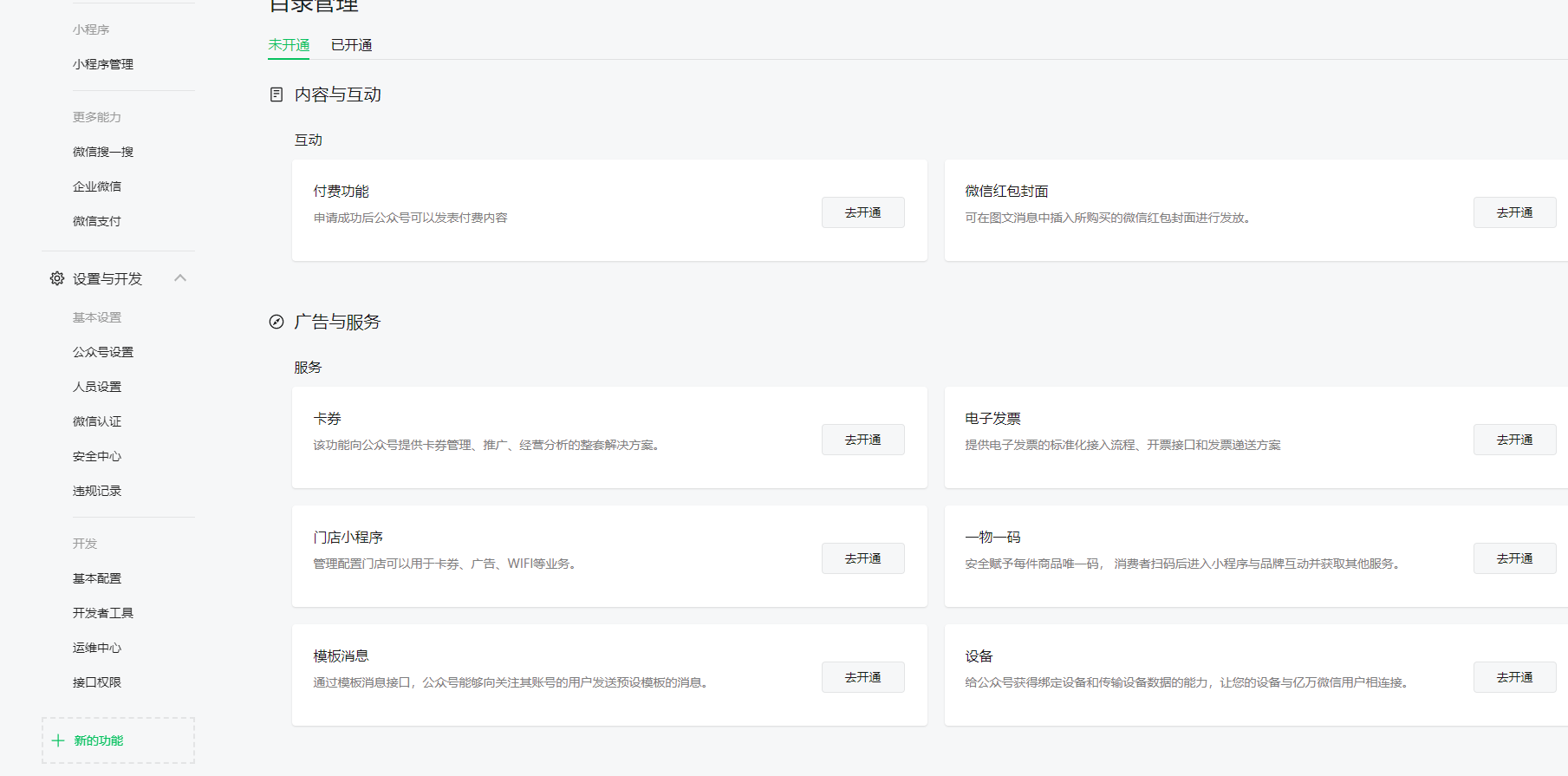Click the 基本设置 sidebar group label

97,317
